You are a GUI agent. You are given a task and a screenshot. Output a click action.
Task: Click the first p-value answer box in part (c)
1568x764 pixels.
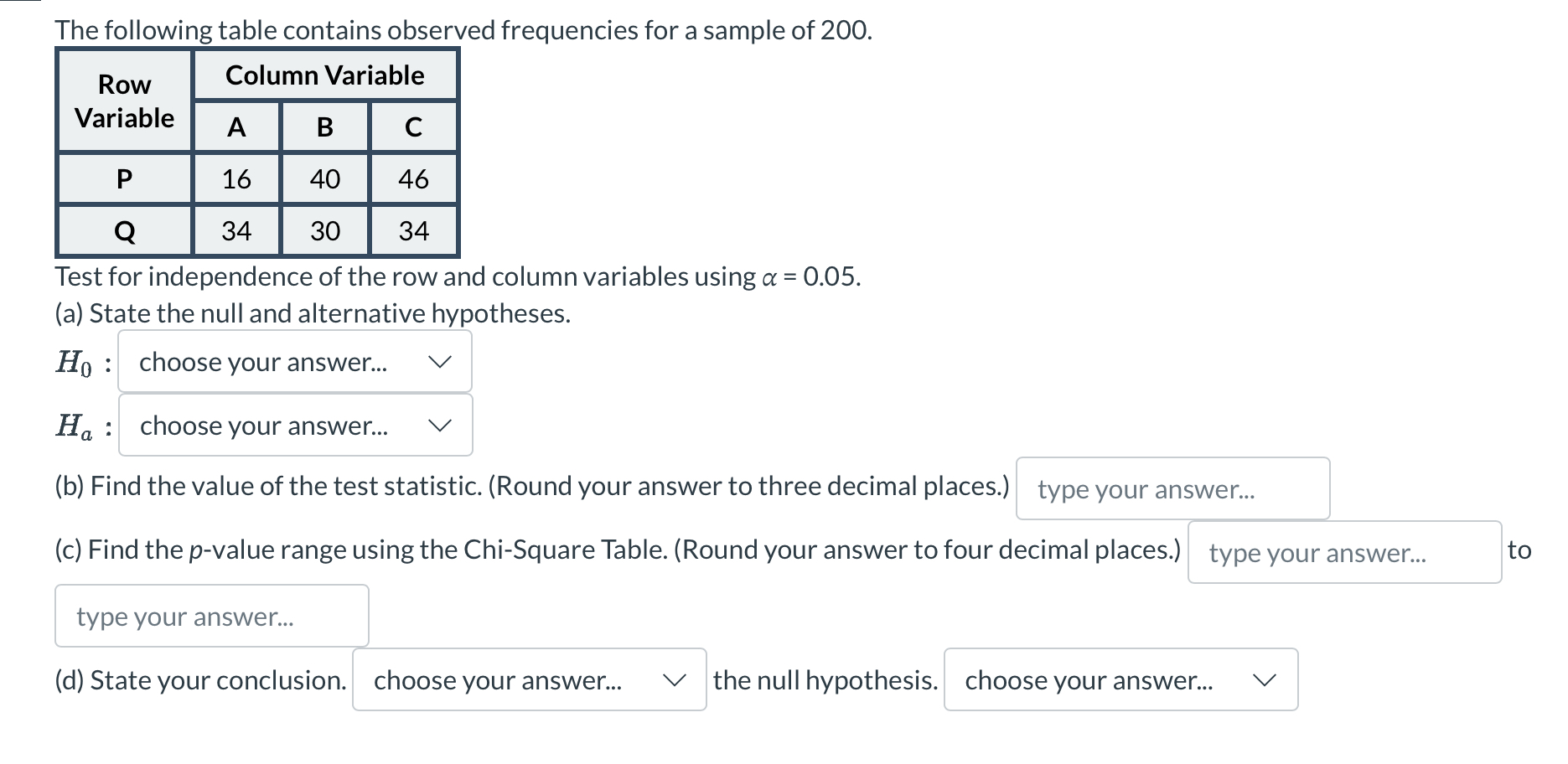tap(1343, 552)
